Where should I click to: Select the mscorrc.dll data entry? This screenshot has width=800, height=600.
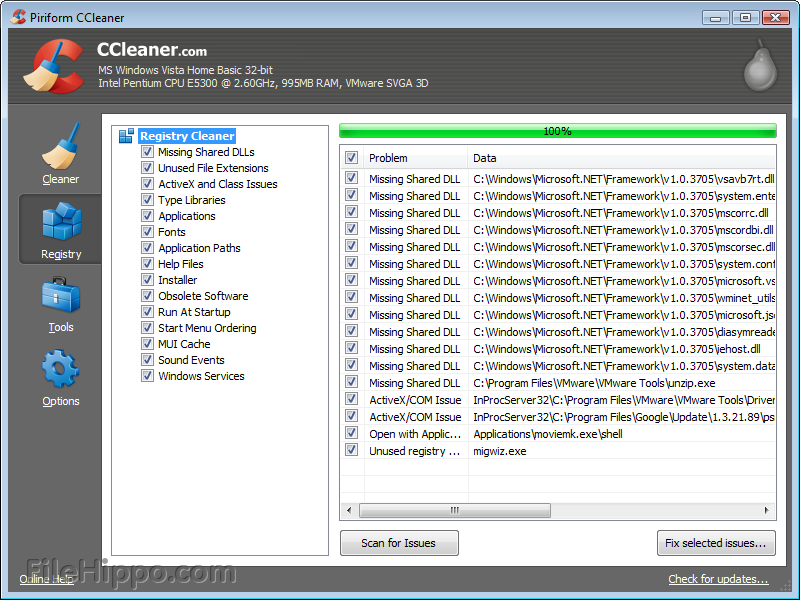(621, 213)
